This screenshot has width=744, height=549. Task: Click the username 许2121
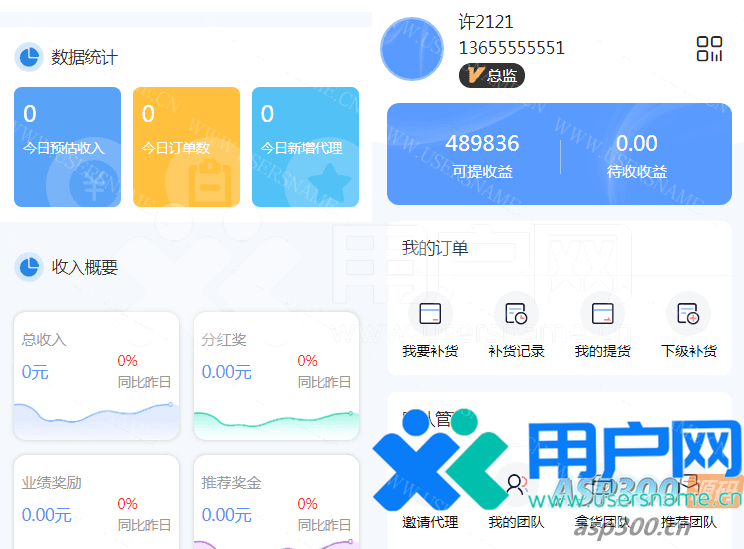(x=486, y=22)
